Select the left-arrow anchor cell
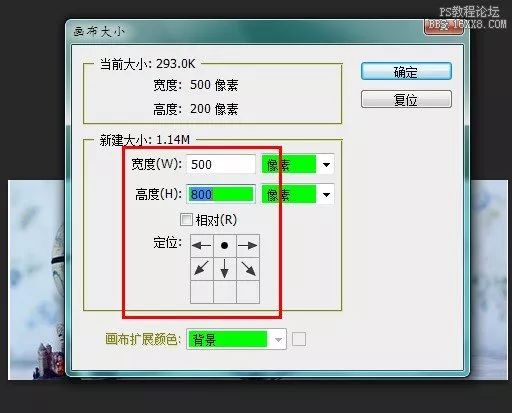 (202, 246)
